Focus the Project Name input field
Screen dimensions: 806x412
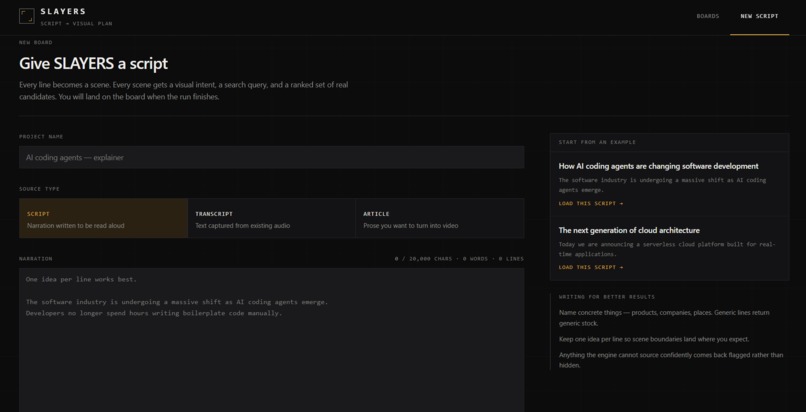[271, 157]
